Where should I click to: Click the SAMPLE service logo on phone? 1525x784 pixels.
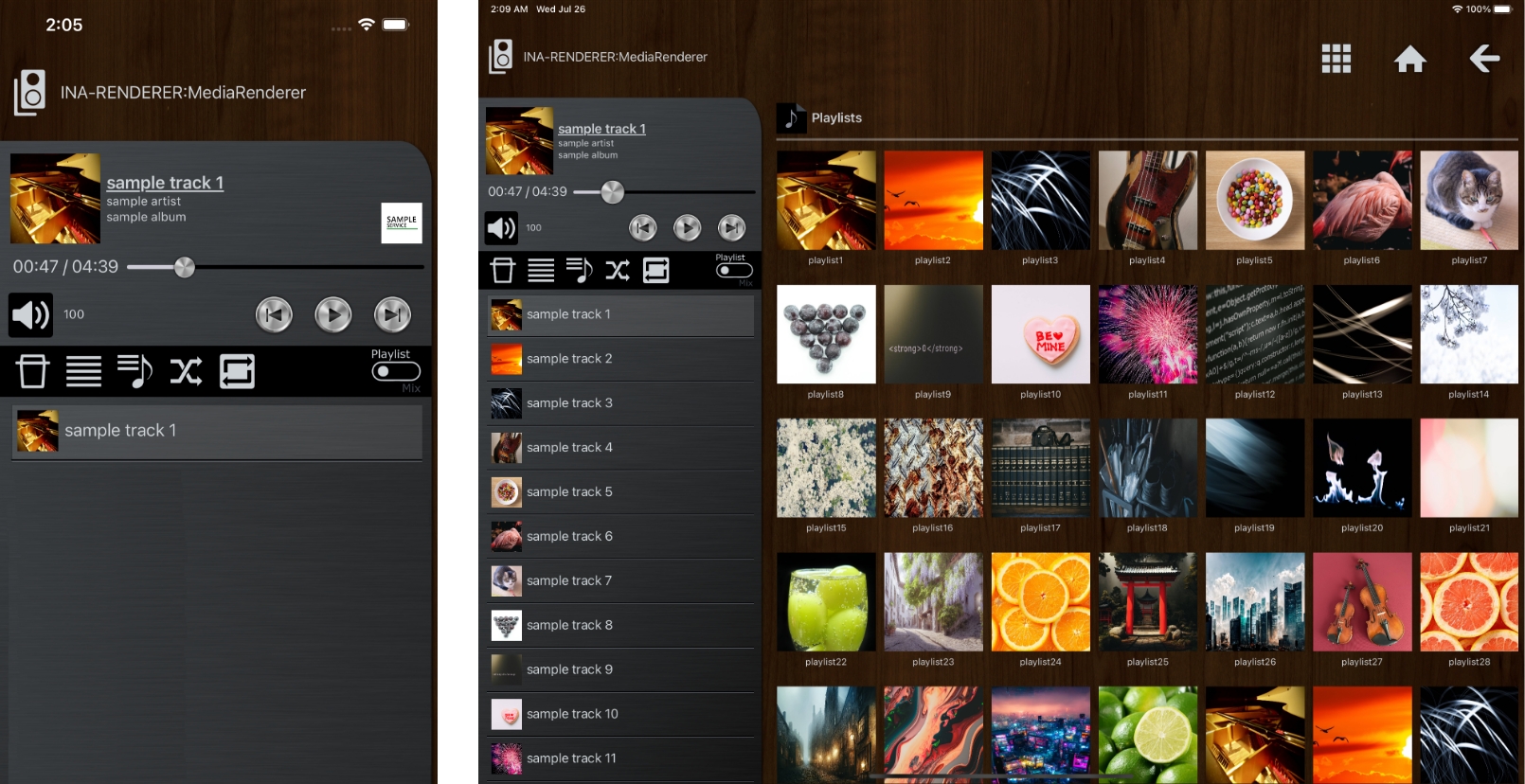[x=402, y=223]
